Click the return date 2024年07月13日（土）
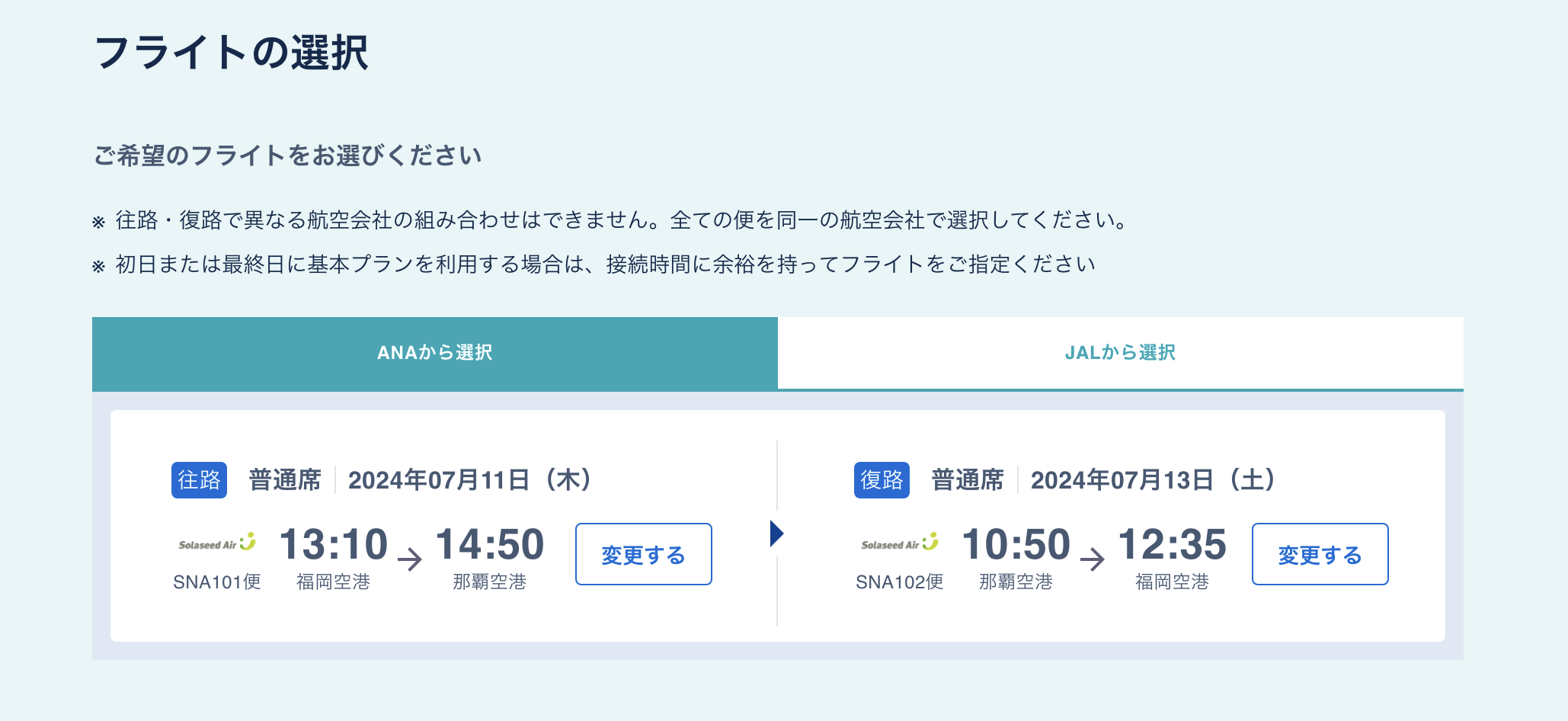The height and width of the screenshot is (721, 1568). [1154, 480]
